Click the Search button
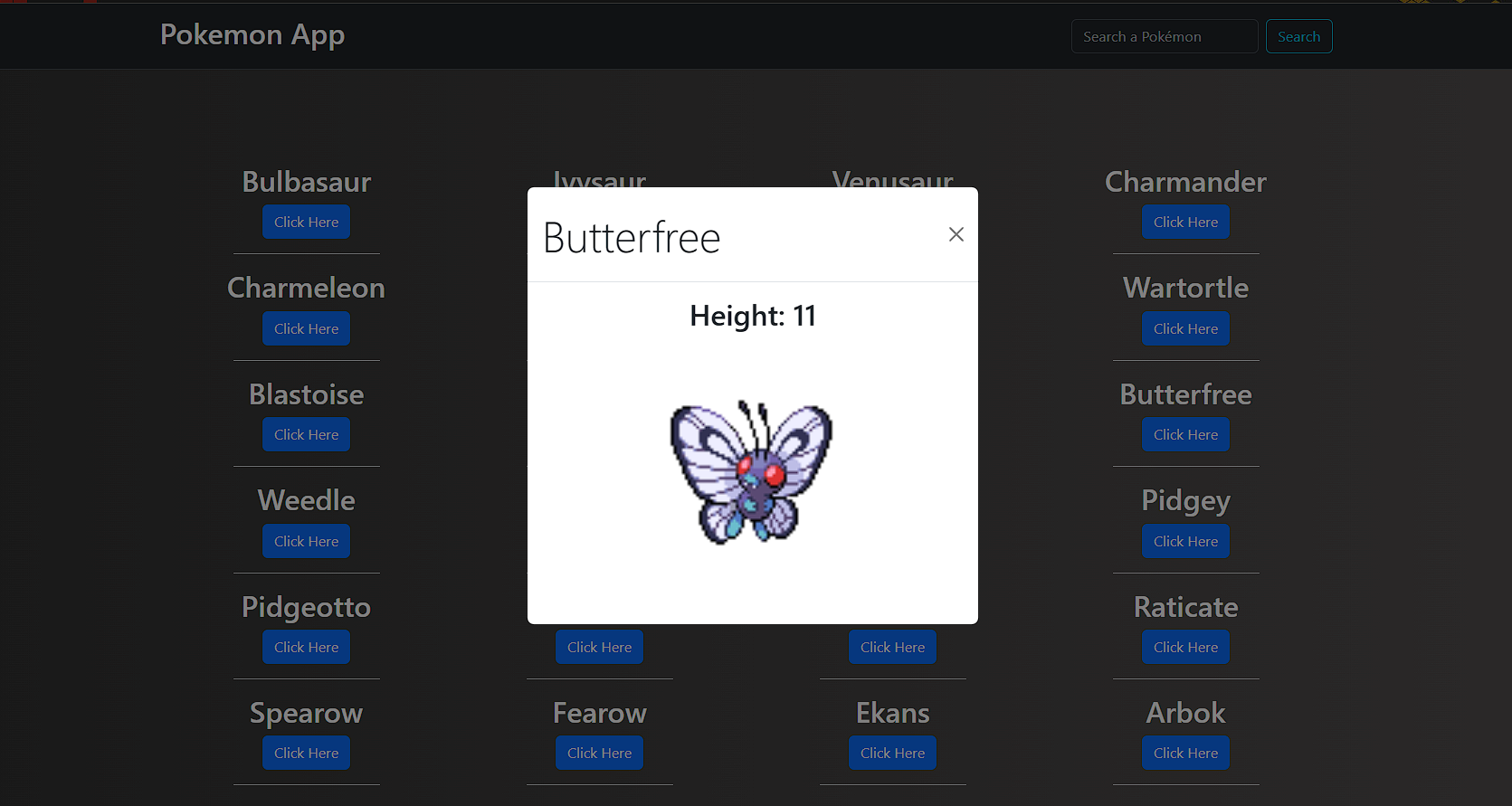The height and width of the screenshot is (806, 1512). (x=1298, y=36)
